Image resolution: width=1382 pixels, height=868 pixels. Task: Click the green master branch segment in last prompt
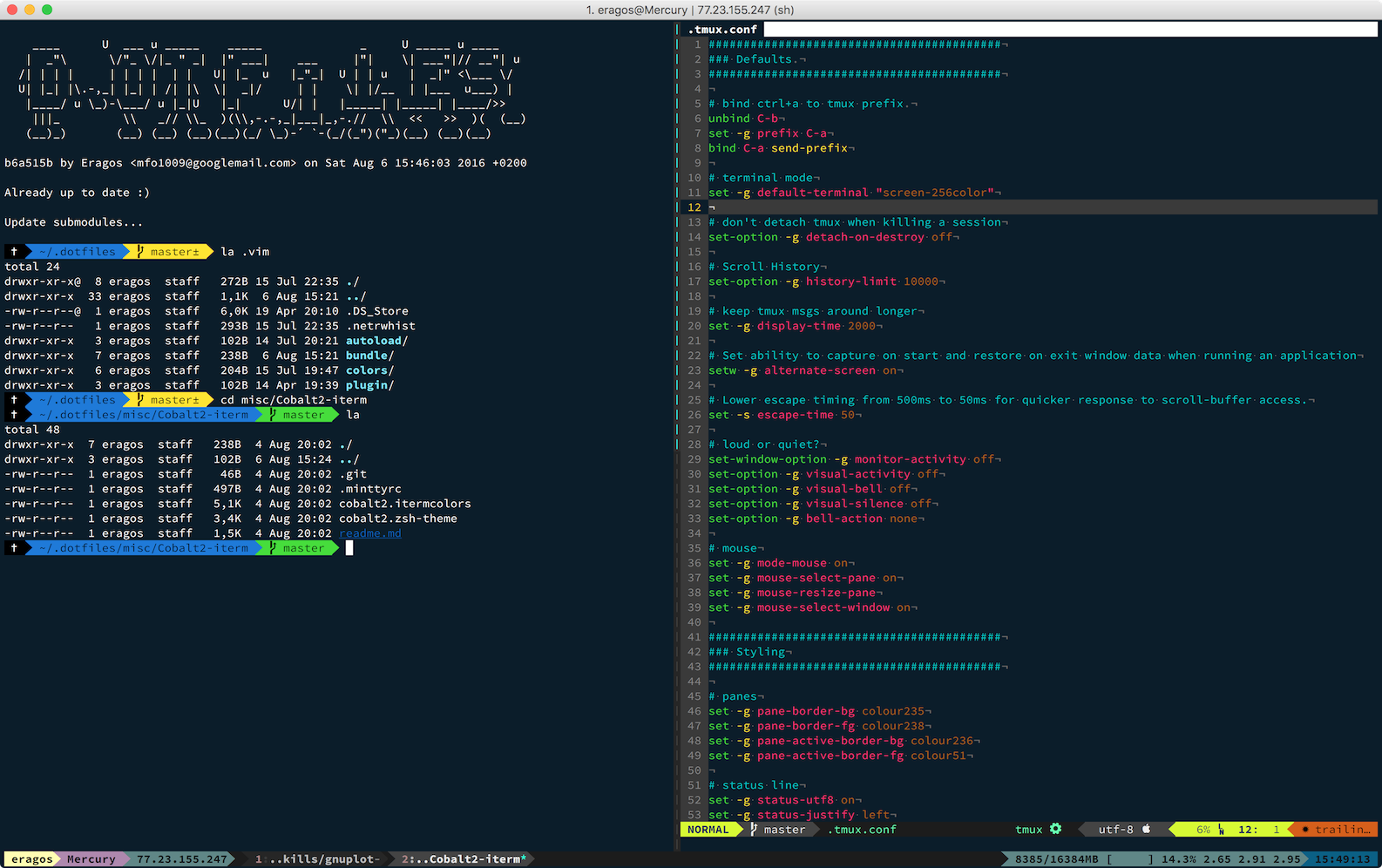(298, 548)
